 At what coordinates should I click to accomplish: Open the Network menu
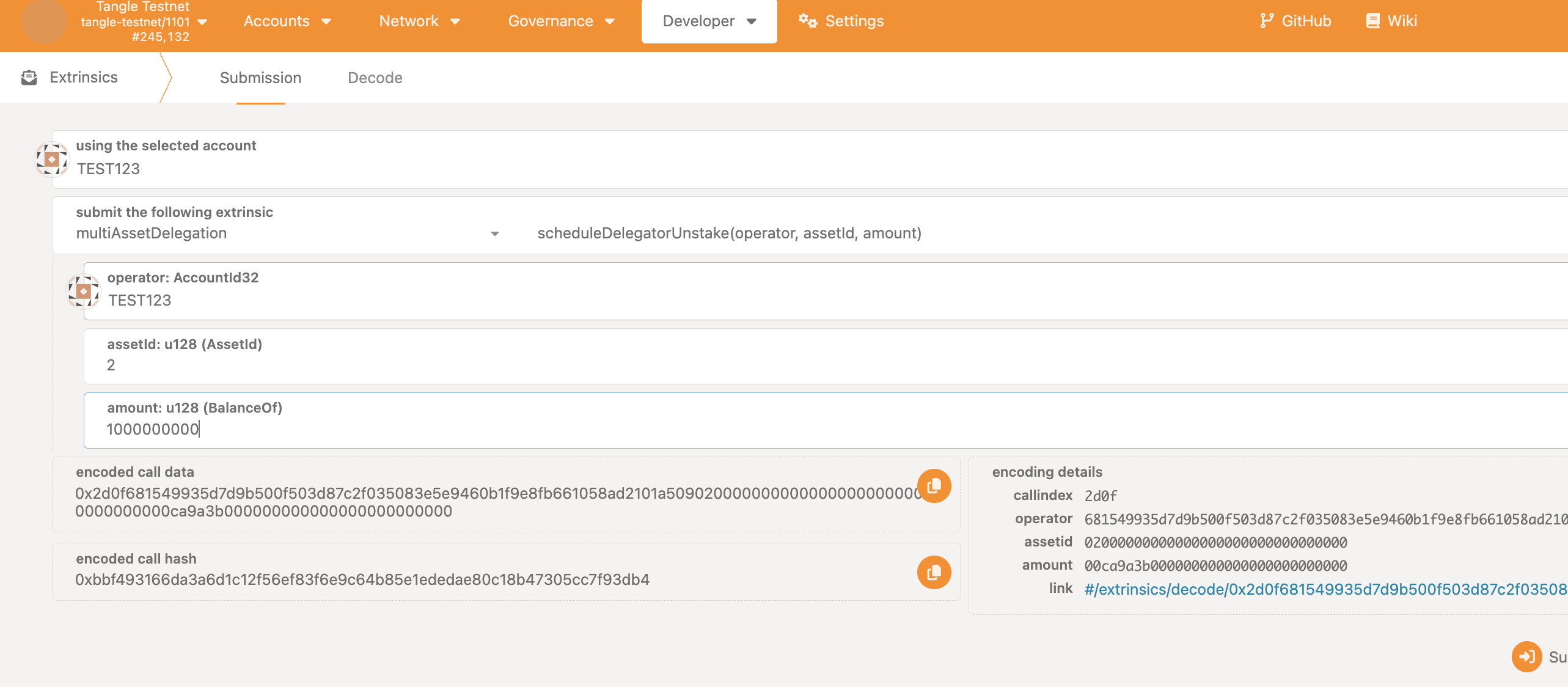click(419, 21)
